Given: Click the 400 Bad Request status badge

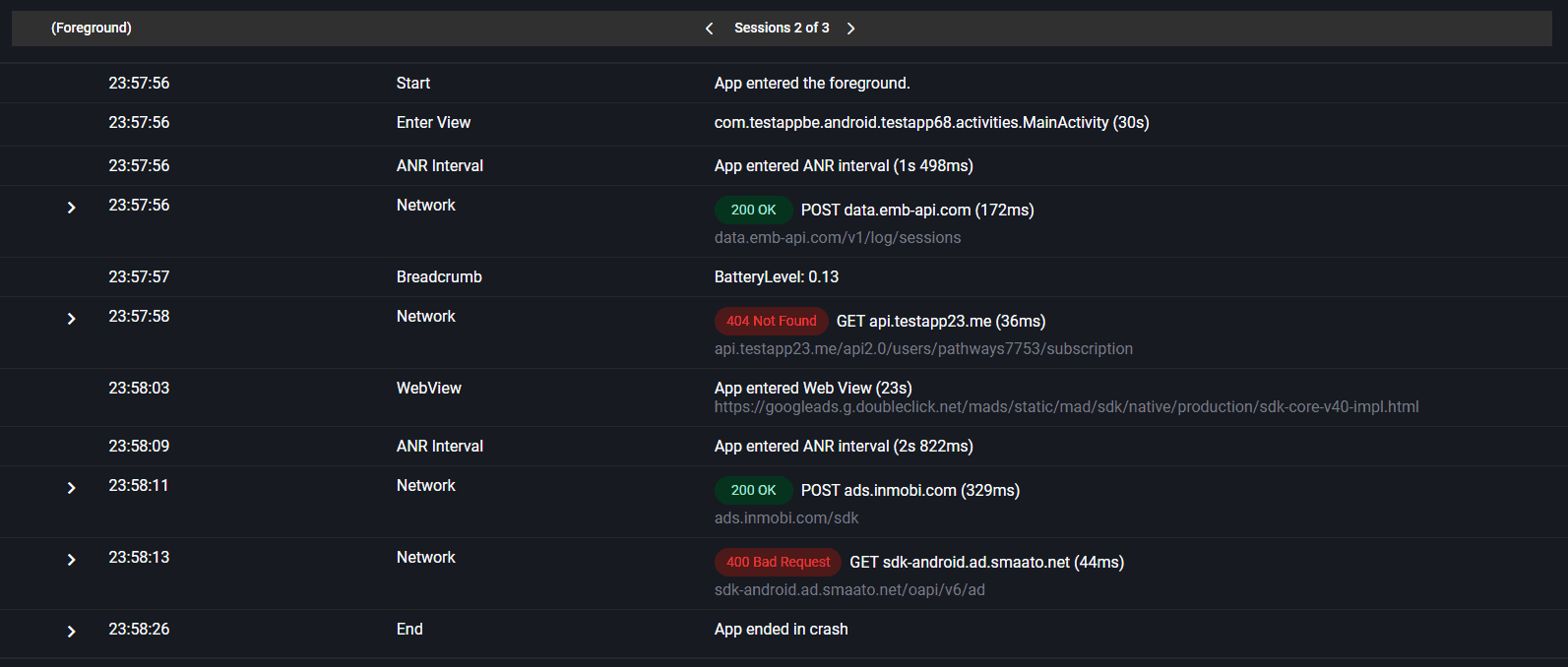Looking at the screenshot, I should pos(778,562).
